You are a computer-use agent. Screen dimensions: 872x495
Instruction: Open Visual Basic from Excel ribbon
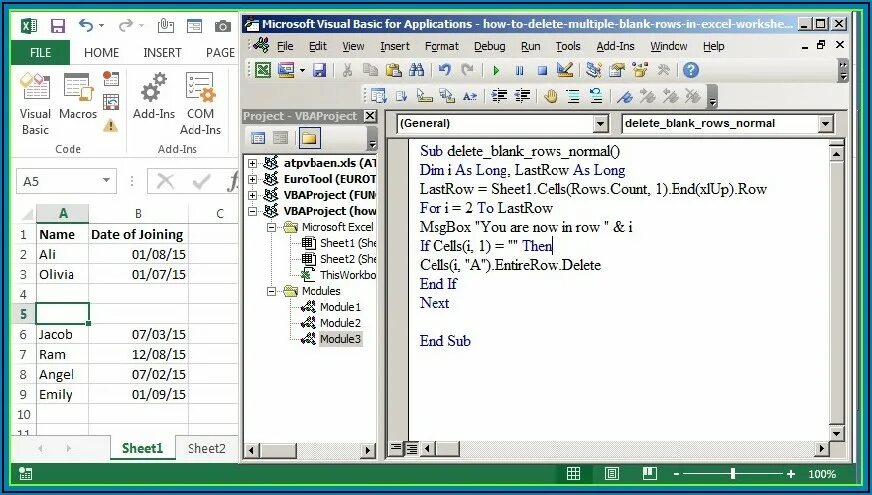pyautogui.click(x=35, y=104)
